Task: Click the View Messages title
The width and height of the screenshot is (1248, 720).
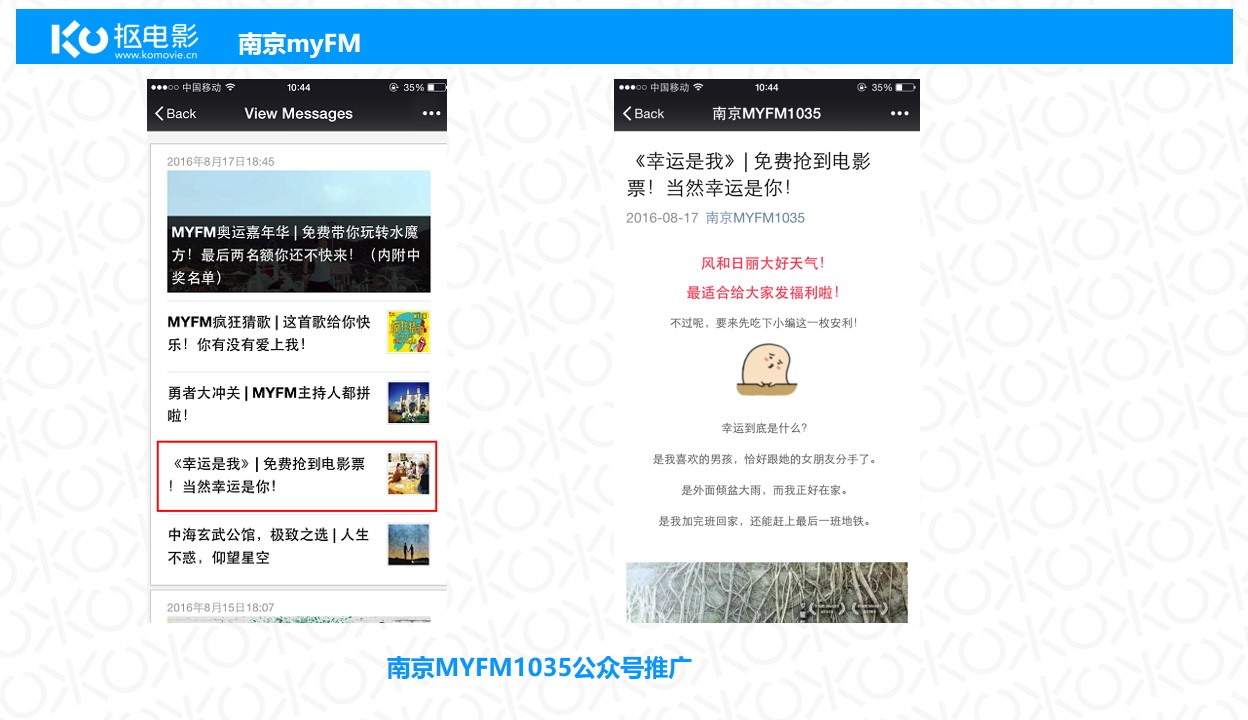Action: tap(298, 114)
